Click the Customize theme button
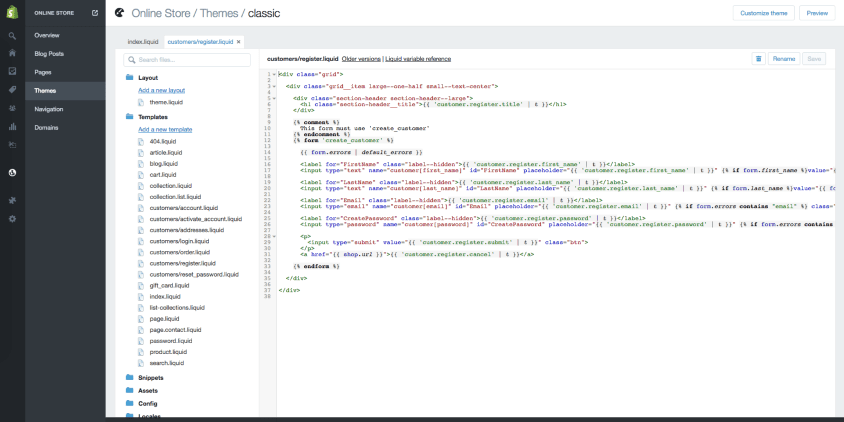This screenshot has height=422, width=844. pyautogui.click(x=764, y=13)
